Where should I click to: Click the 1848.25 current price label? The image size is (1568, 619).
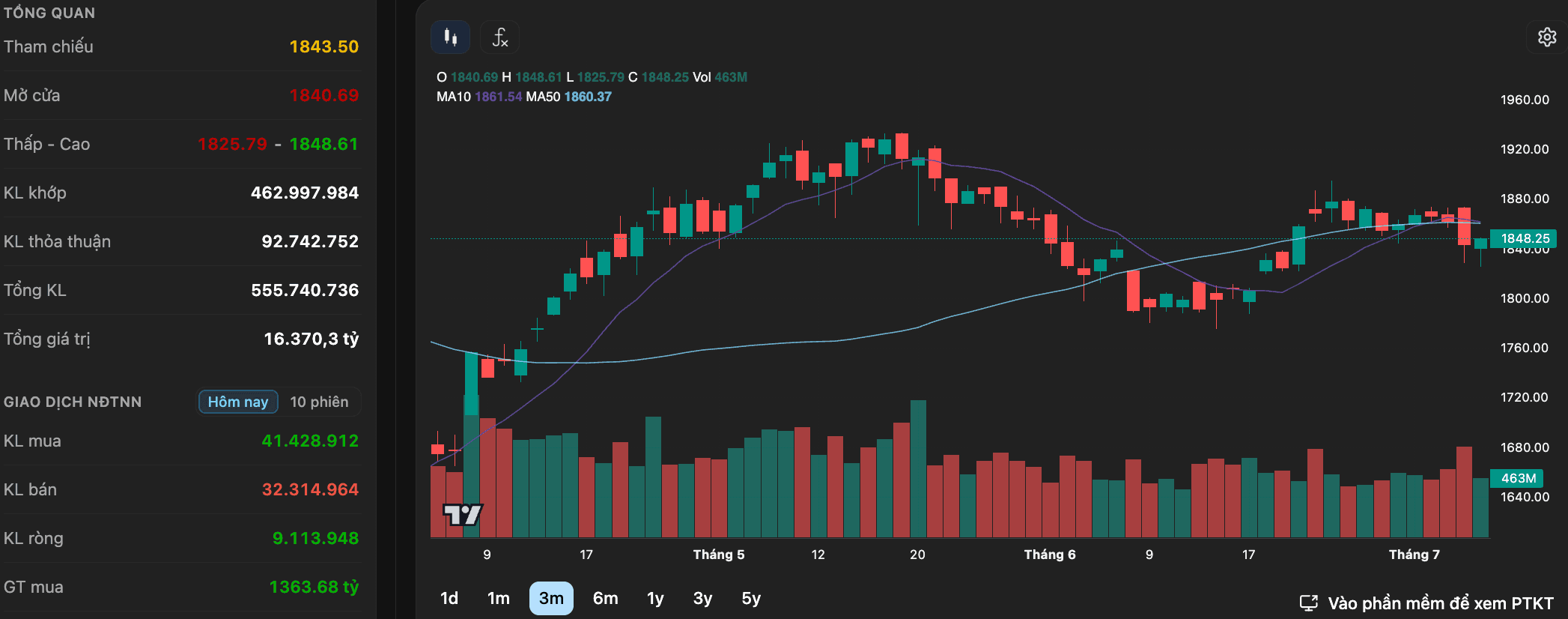(x=1525, y=238)
